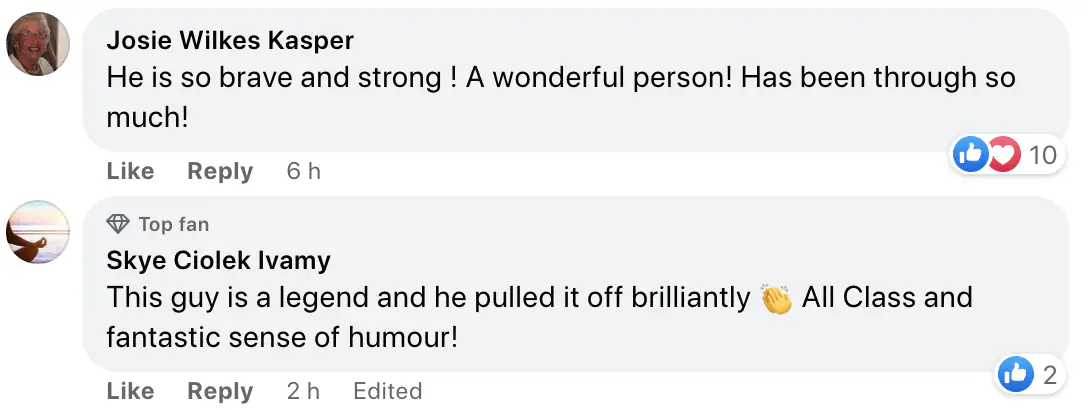Reply to Josie Wilkes Kasper's comment

pos(220,172)
